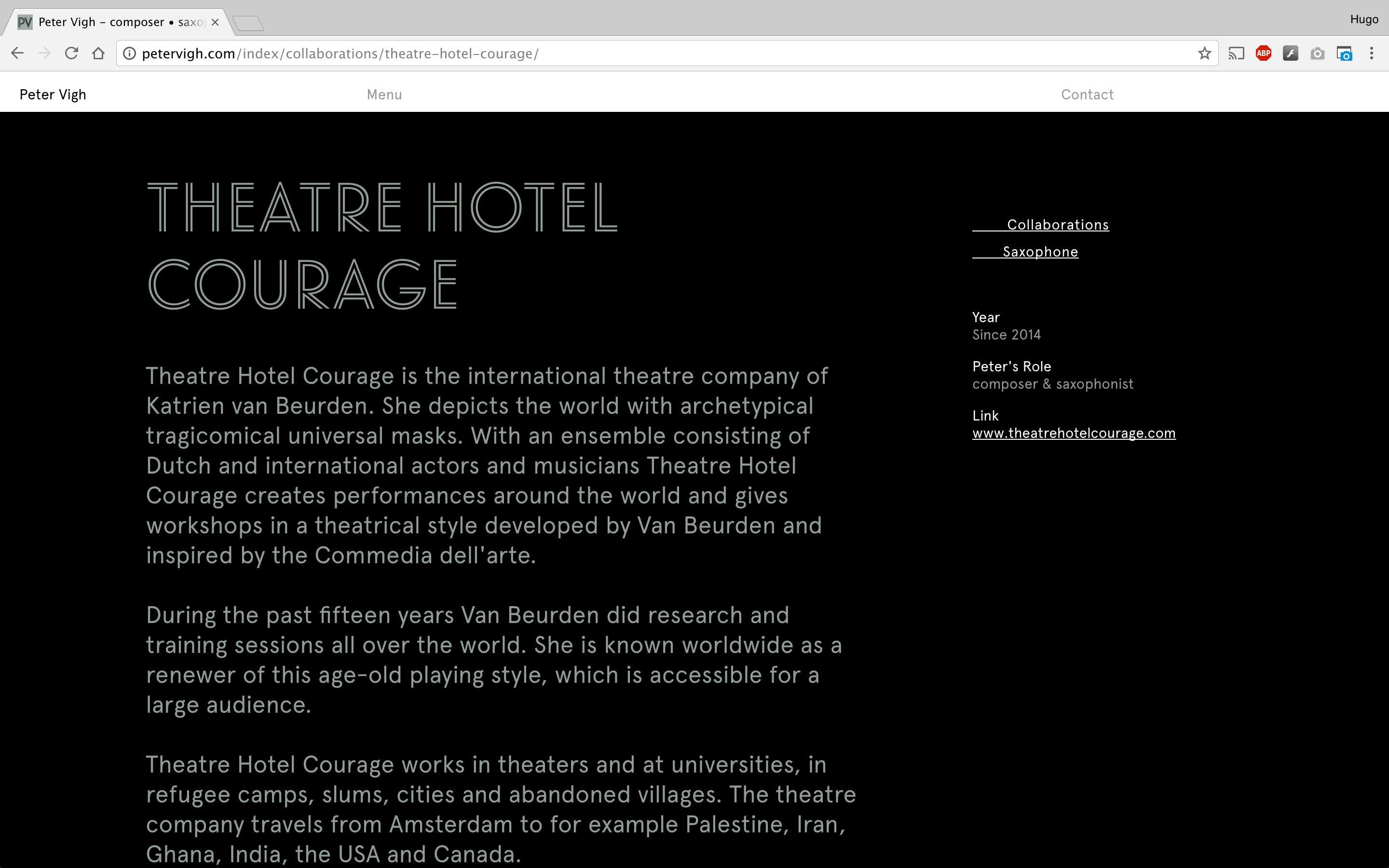
Task: View site information icon in address bar
Action: 130,54
